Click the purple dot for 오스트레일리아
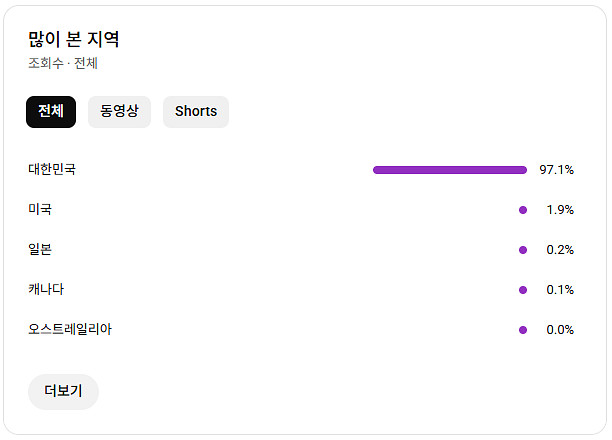Viewport: 612px width, 440px height. 523,330
